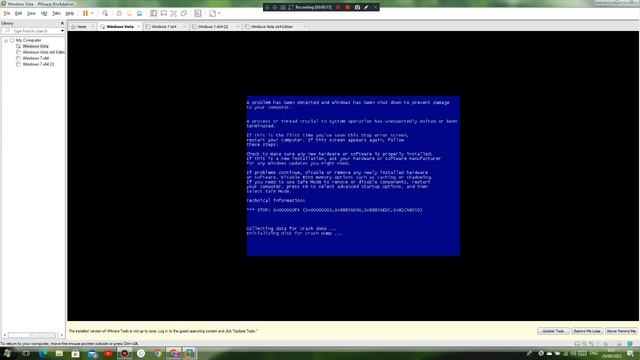Screen dimensions: 640x360
Task: Select My Computer in the Library tree
Action: click(x=29, y=40)
